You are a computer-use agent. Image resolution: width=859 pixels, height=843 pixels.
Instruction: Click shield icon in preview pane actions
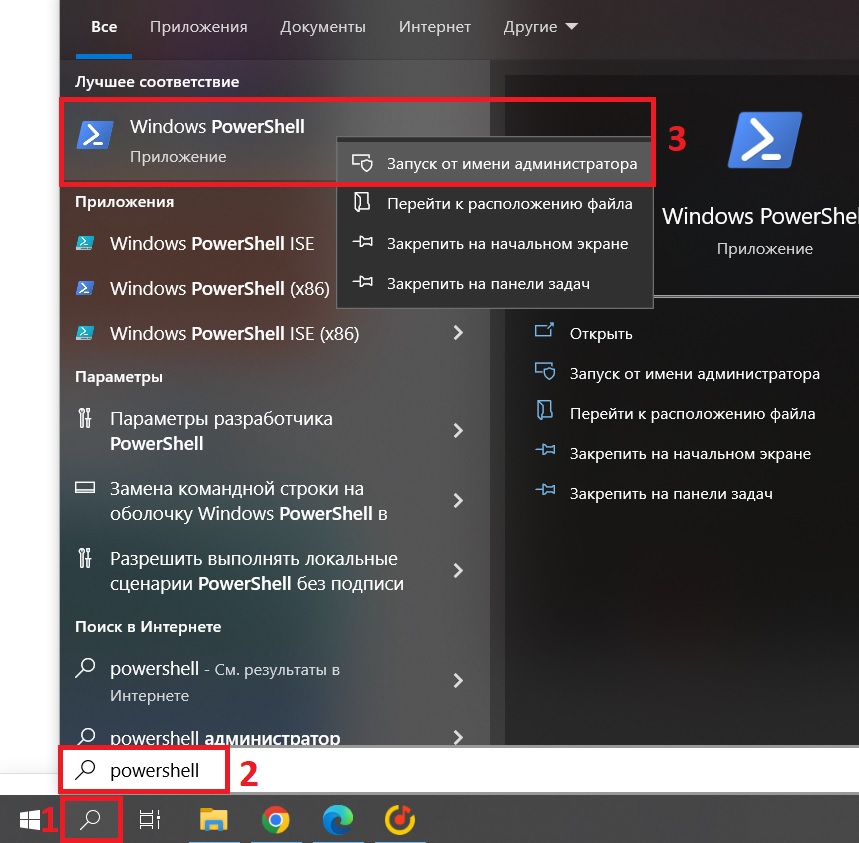(545, 371)
